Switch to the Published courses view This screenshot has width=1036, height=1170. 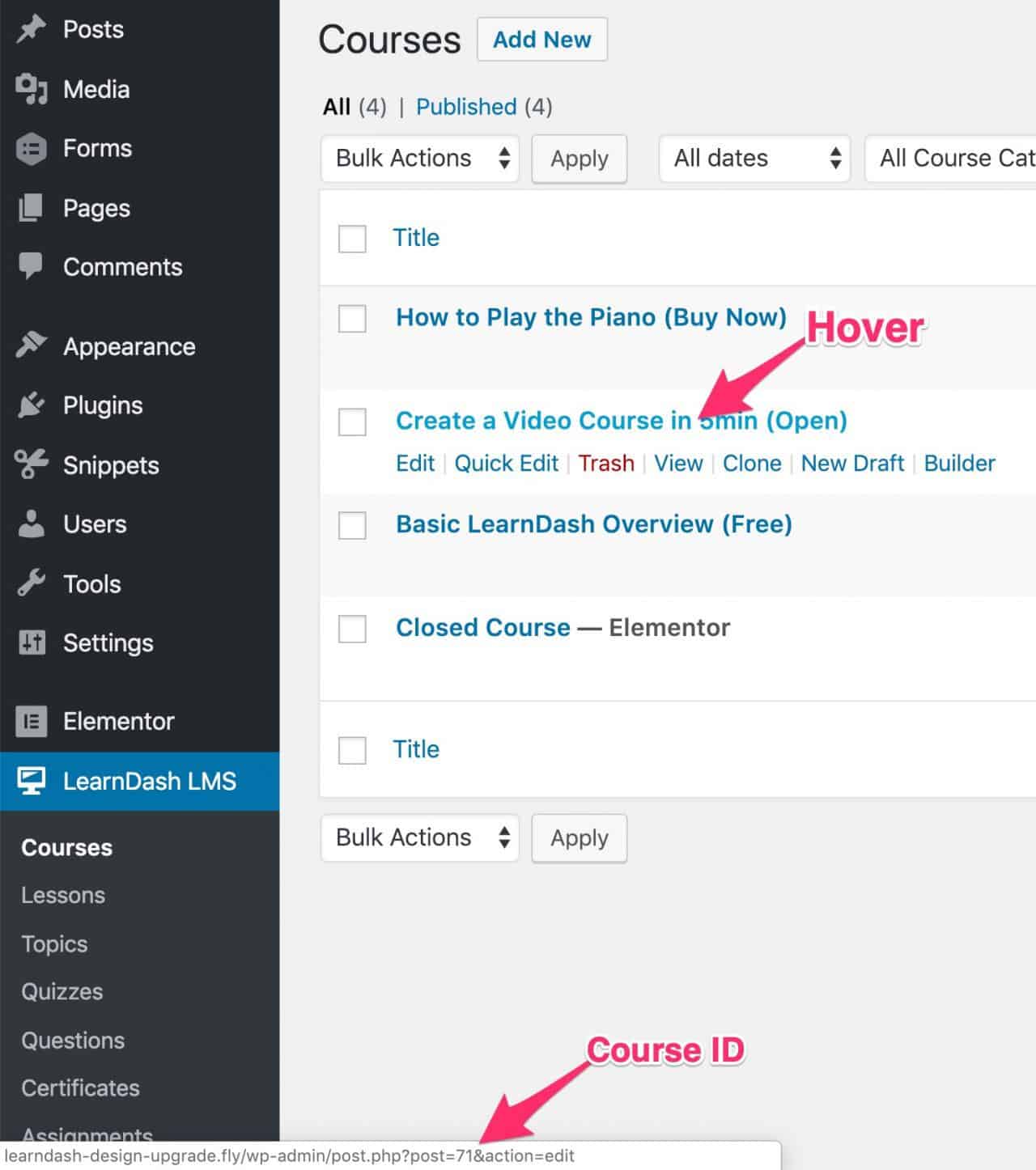[466, 106]
